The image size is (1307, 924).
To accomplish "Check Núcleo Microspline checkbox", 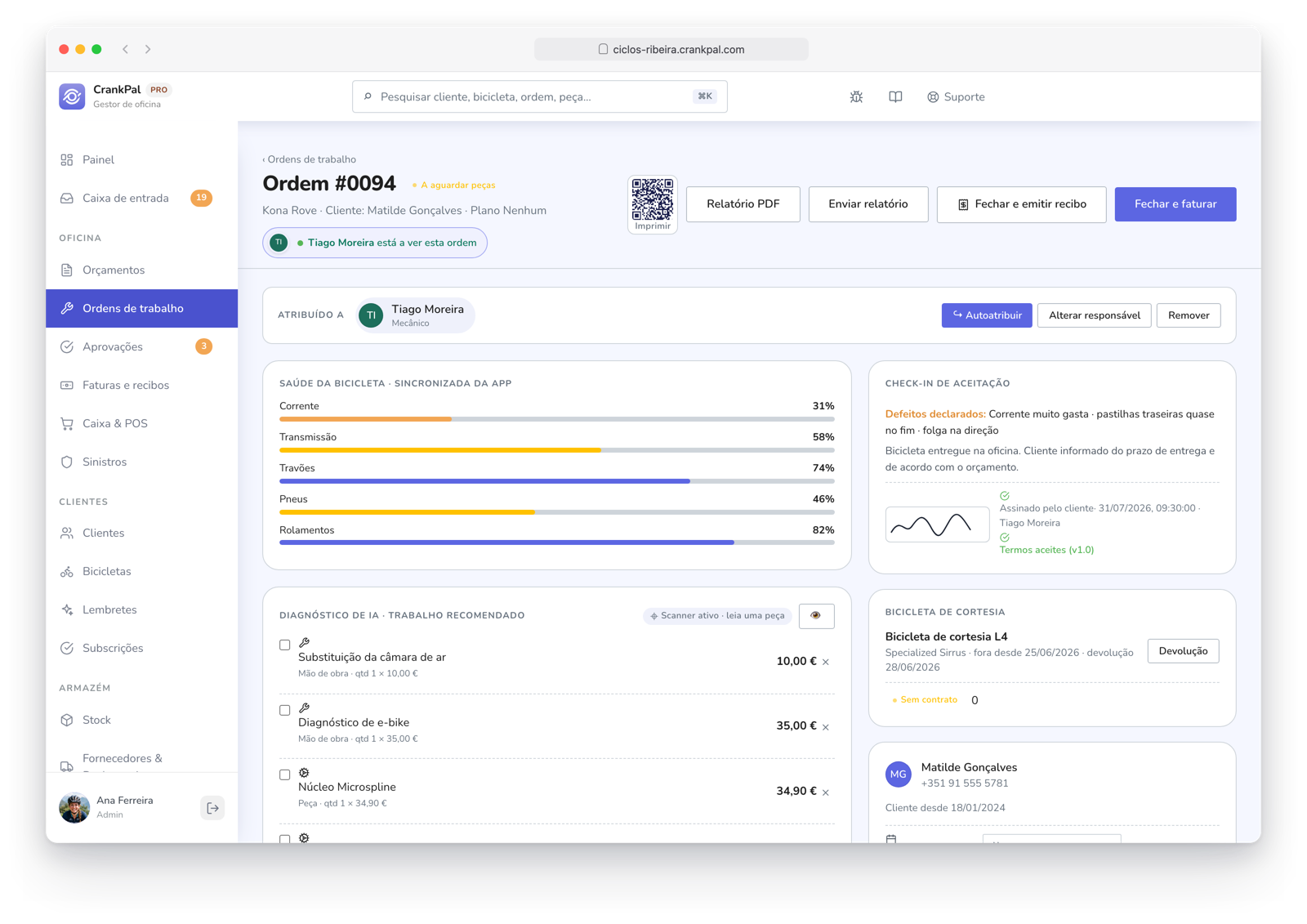I will [285, 774].
